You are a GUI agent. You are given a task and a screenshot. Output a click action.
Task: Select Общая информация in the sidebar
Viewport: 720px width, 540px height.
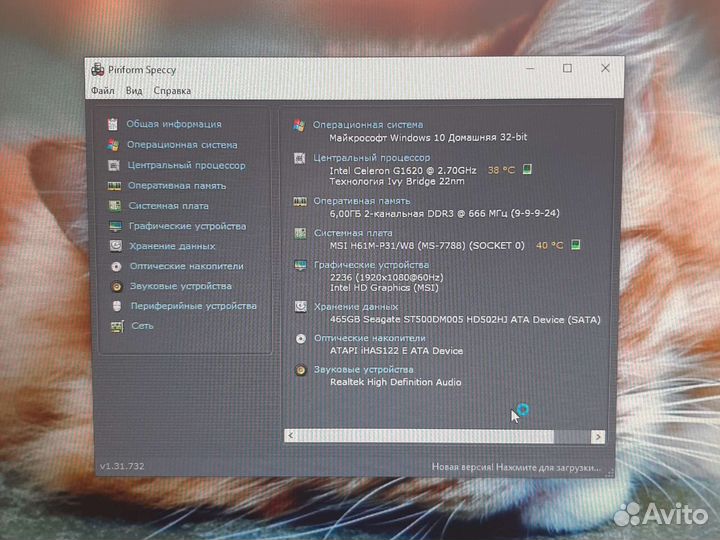click(x=174, y=124)
